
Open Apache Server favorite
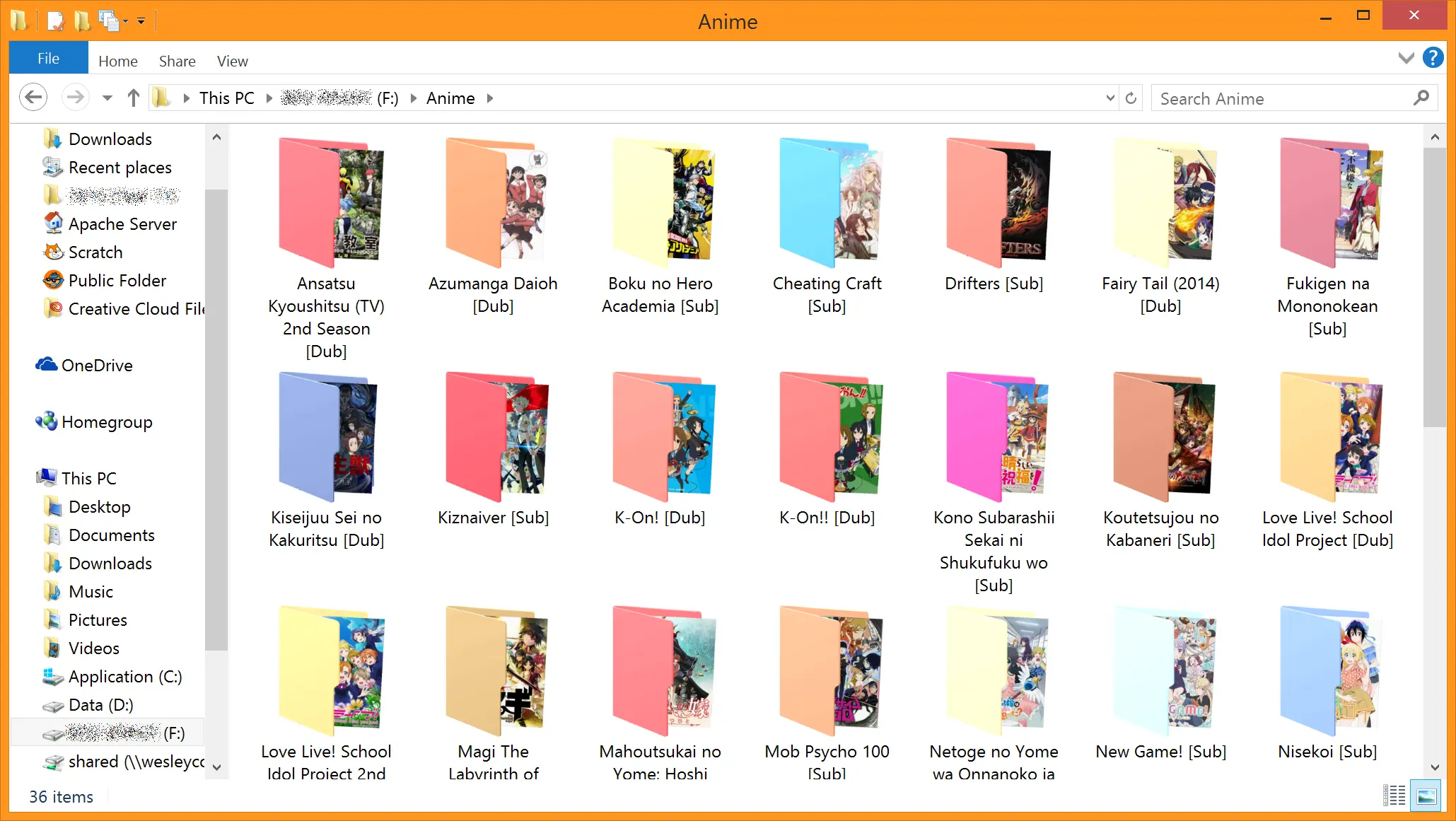122,224
